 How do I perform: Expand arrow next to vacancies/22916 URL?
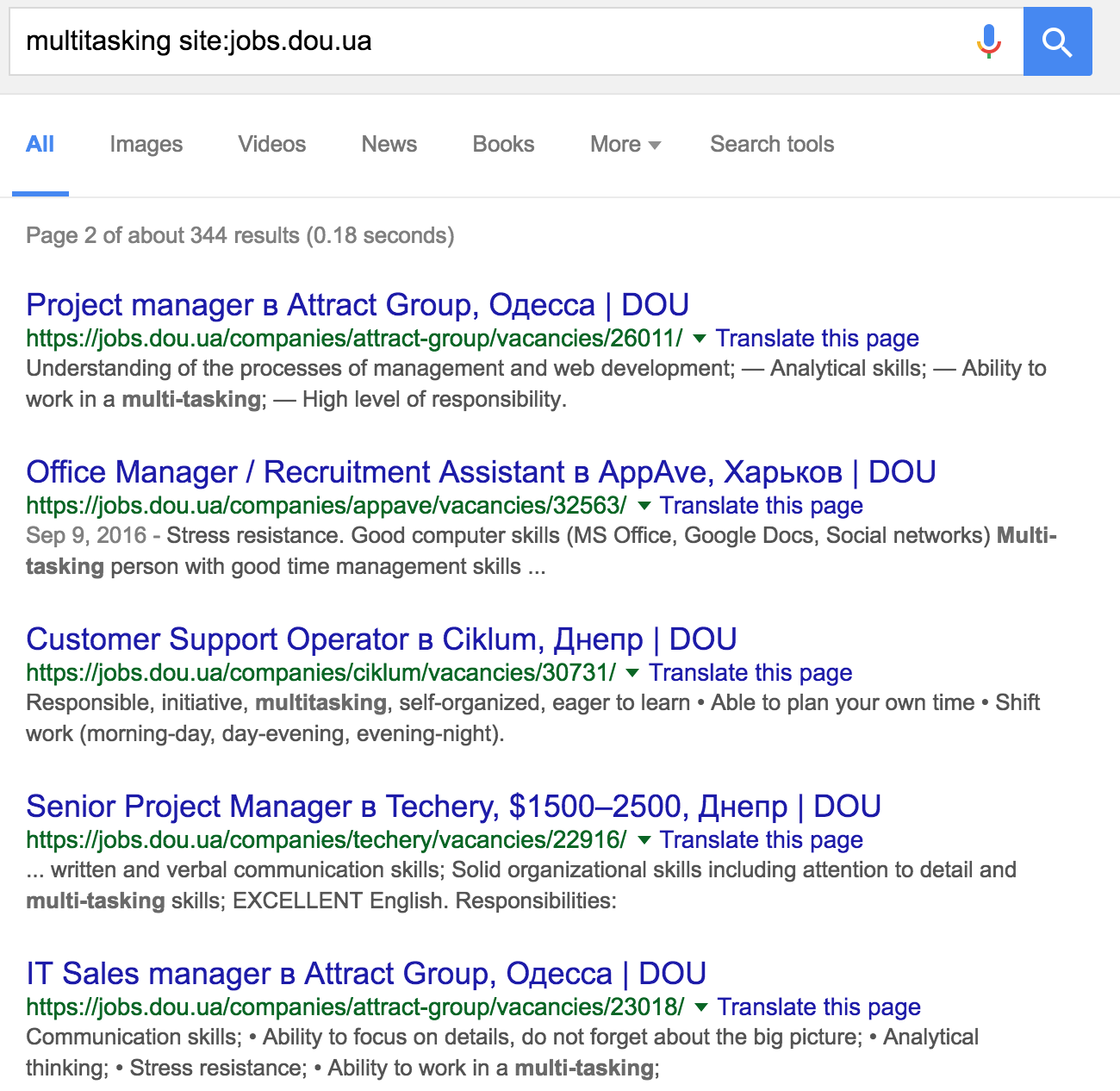644,840
